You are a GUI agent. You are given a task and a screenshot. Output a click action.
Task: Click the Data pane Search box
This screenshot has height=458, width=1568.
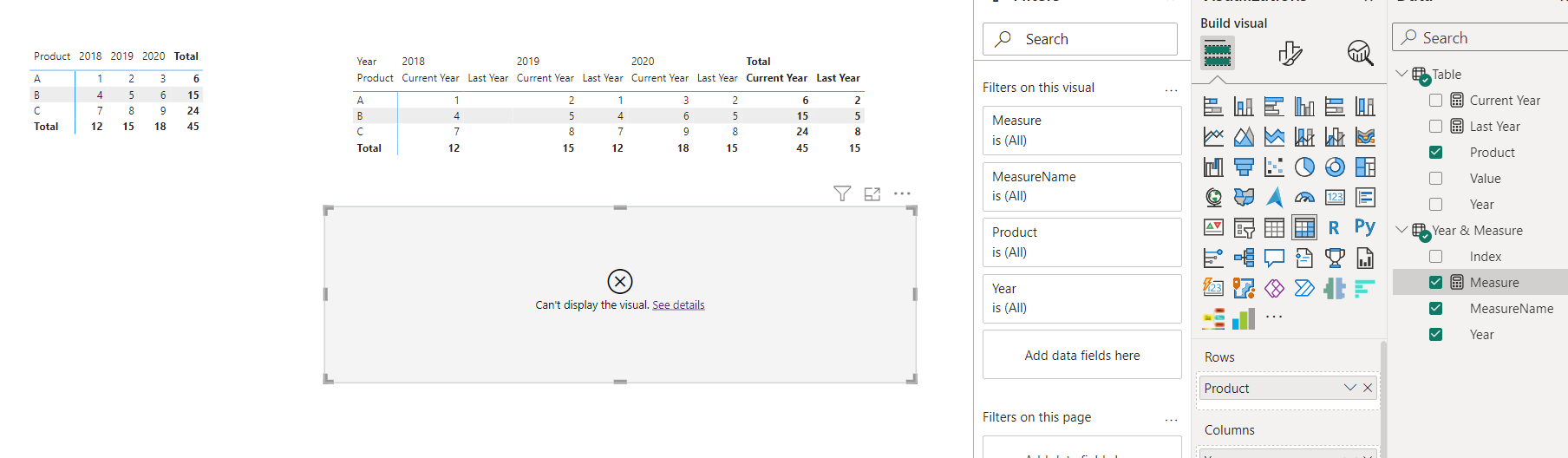[1480, 37]
